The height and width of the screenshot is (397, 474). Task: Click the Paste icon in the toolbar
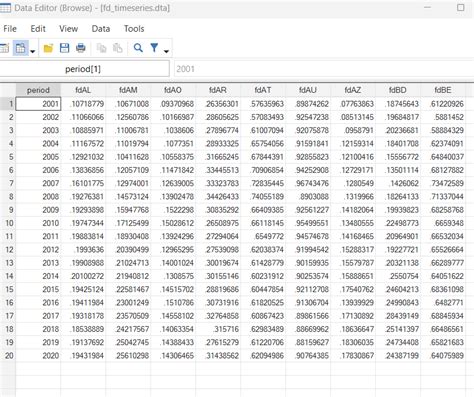pos(117,48)
